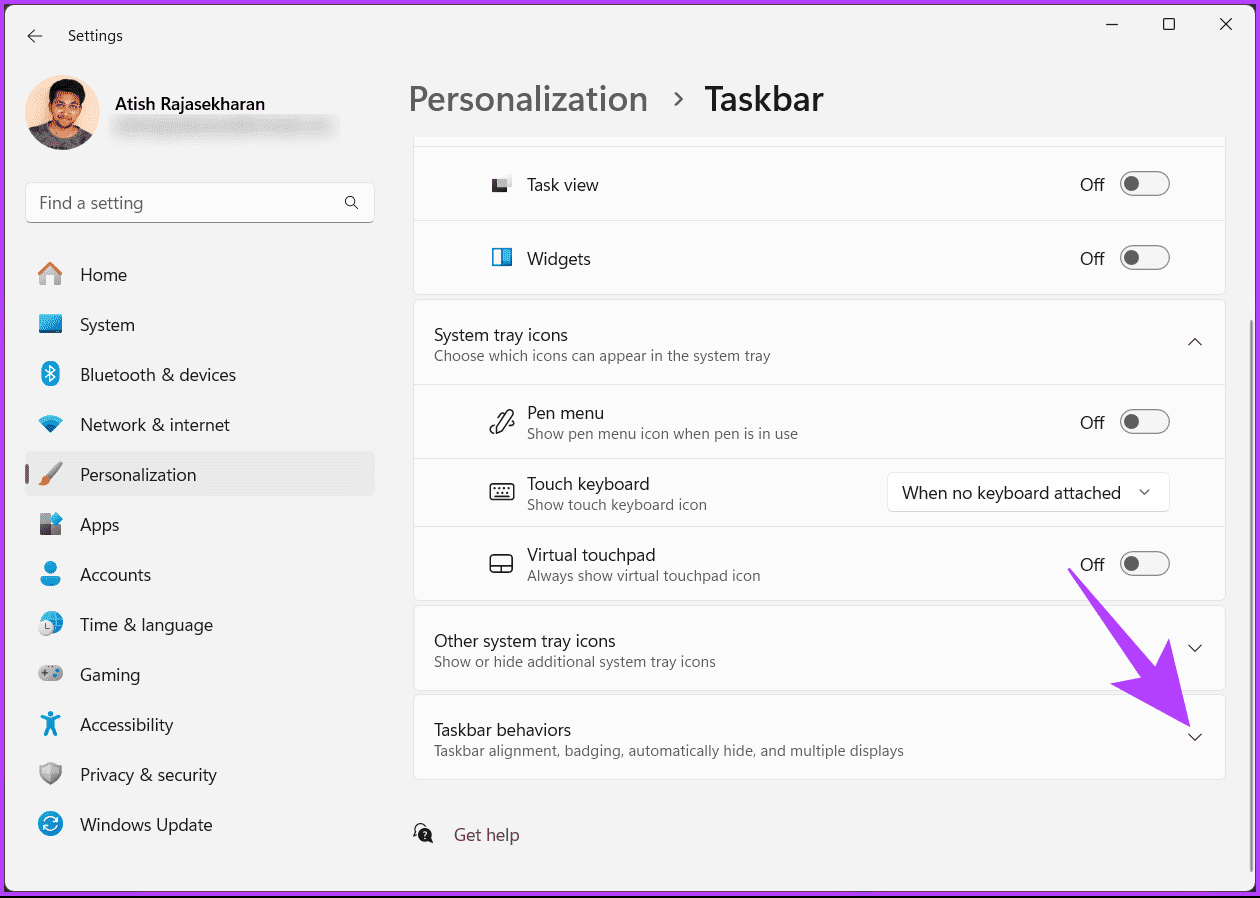Click the Bluetooth icon in sidebar
The height and width of the screenshot is (898, 1260).
[50, 374]
